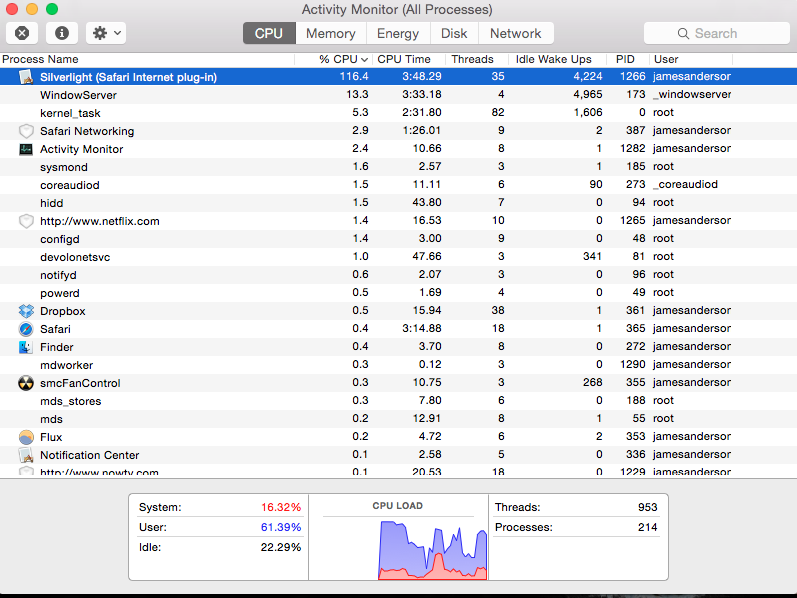Switch to the Disk tab
Viewport: 797px width, 598px height.
tap(454, 33)
